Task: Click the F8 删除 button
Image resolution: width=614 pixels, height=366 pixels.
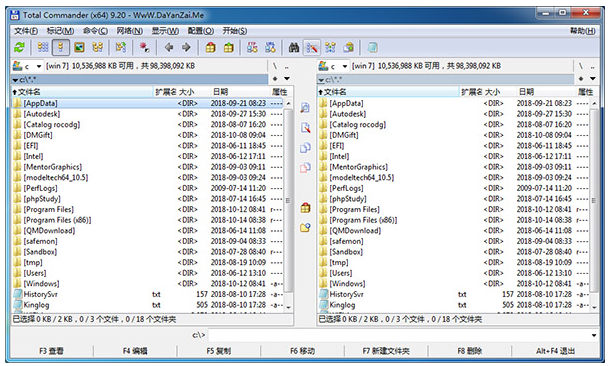Action: 470,351
